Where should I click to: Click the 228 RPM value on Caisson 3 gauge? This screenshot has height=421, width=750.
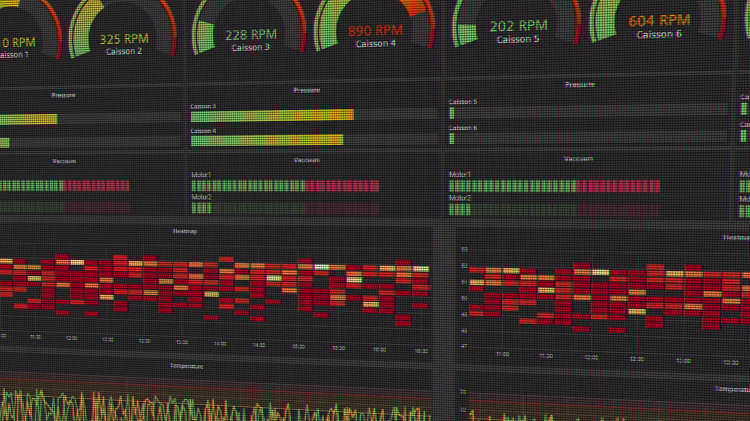coord(251,35)
